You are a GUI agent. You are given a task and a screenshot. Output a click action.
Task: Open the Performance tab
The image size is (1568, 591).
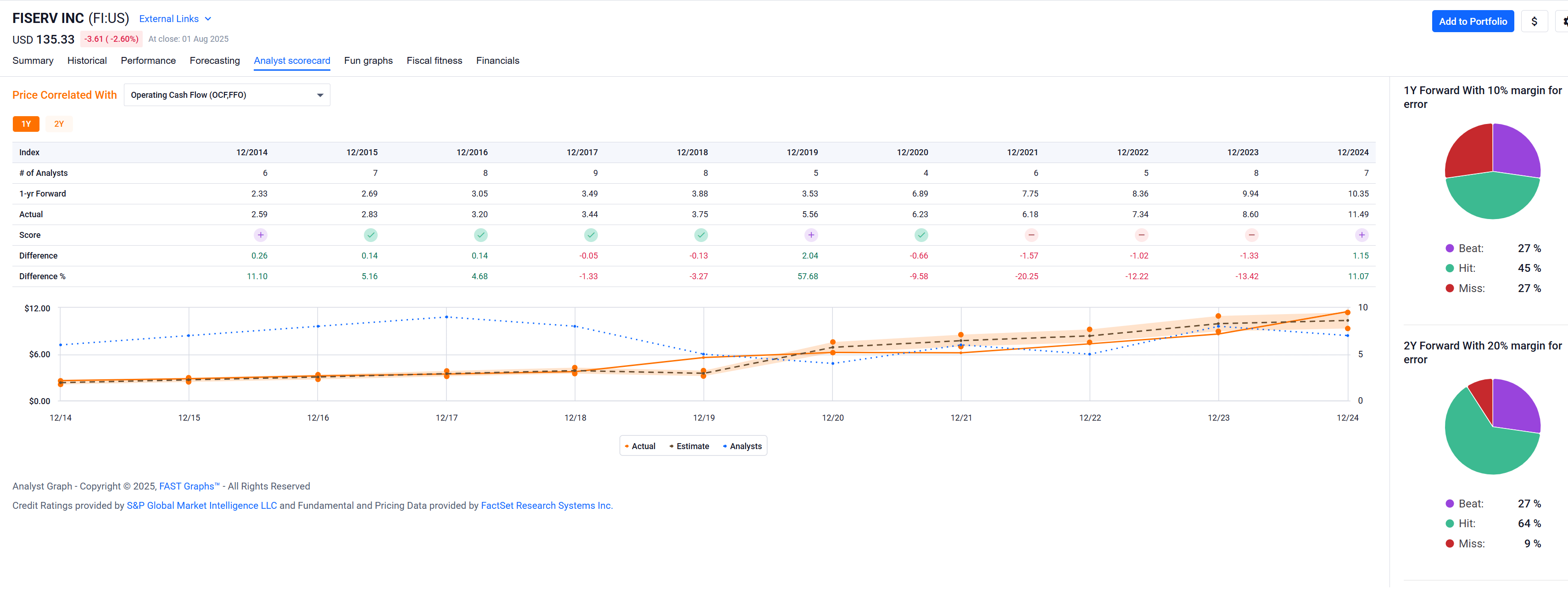click(149, 61)
